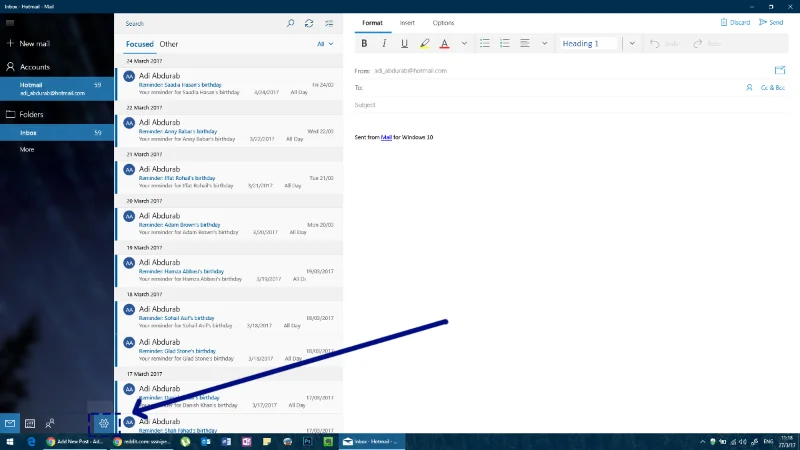Switch to the Other inbox tab

[169, 44]
